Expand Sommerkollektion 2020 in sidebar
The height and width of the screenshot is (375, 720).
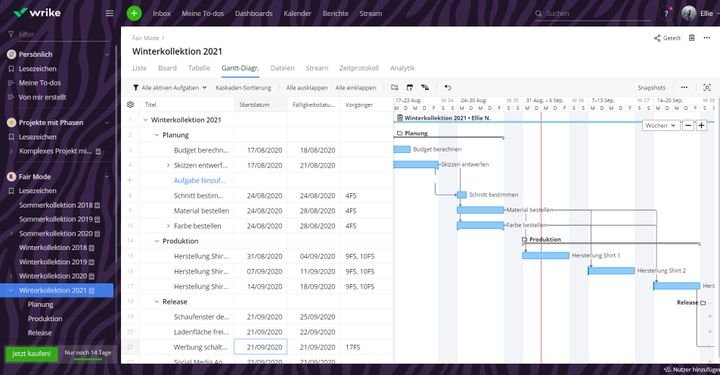[x=11, y=234]
